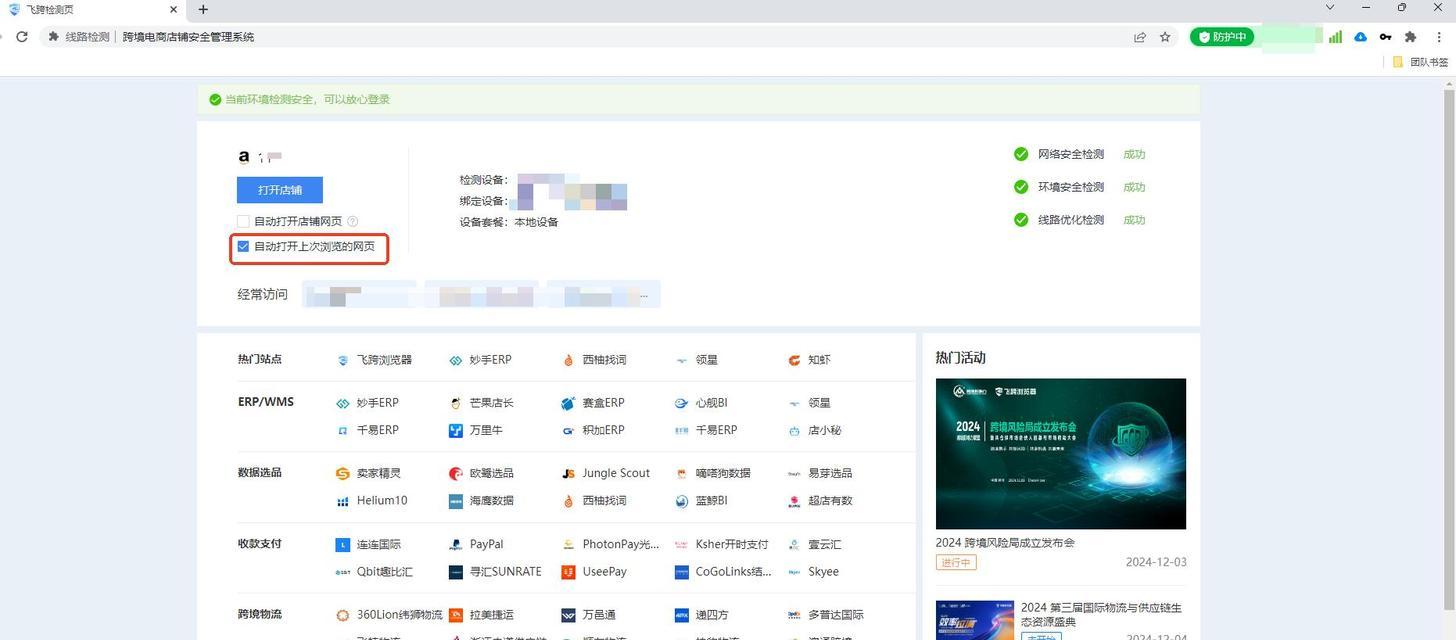The height and width of the screenshot is (640, 1456).
Task: Click the 环境安全检测 green check icon
Action: pyautogui.click(x=1021, y=187)
